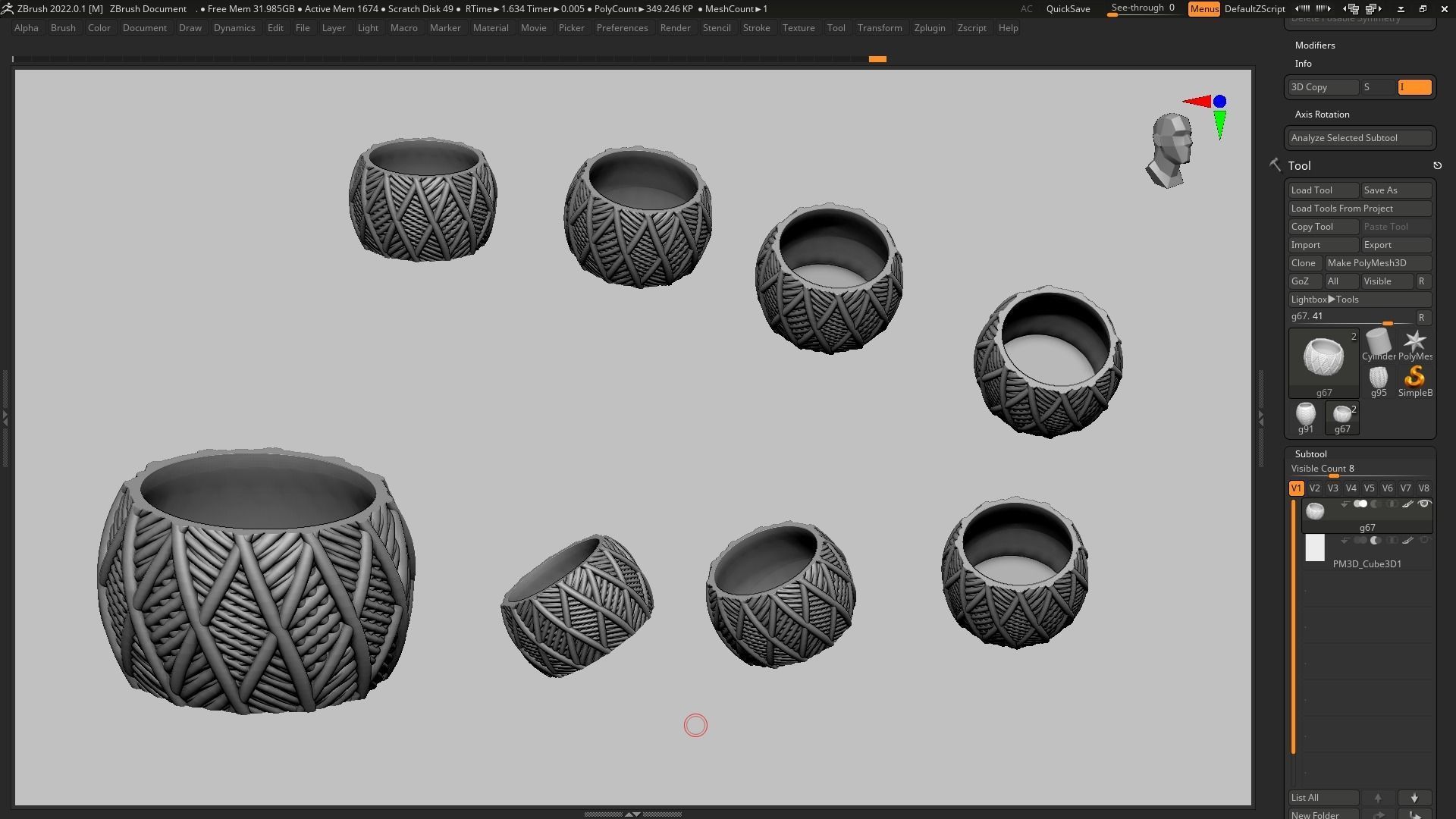
Task: Adjust the Visible Count slider
Action: coord(1360,470)
